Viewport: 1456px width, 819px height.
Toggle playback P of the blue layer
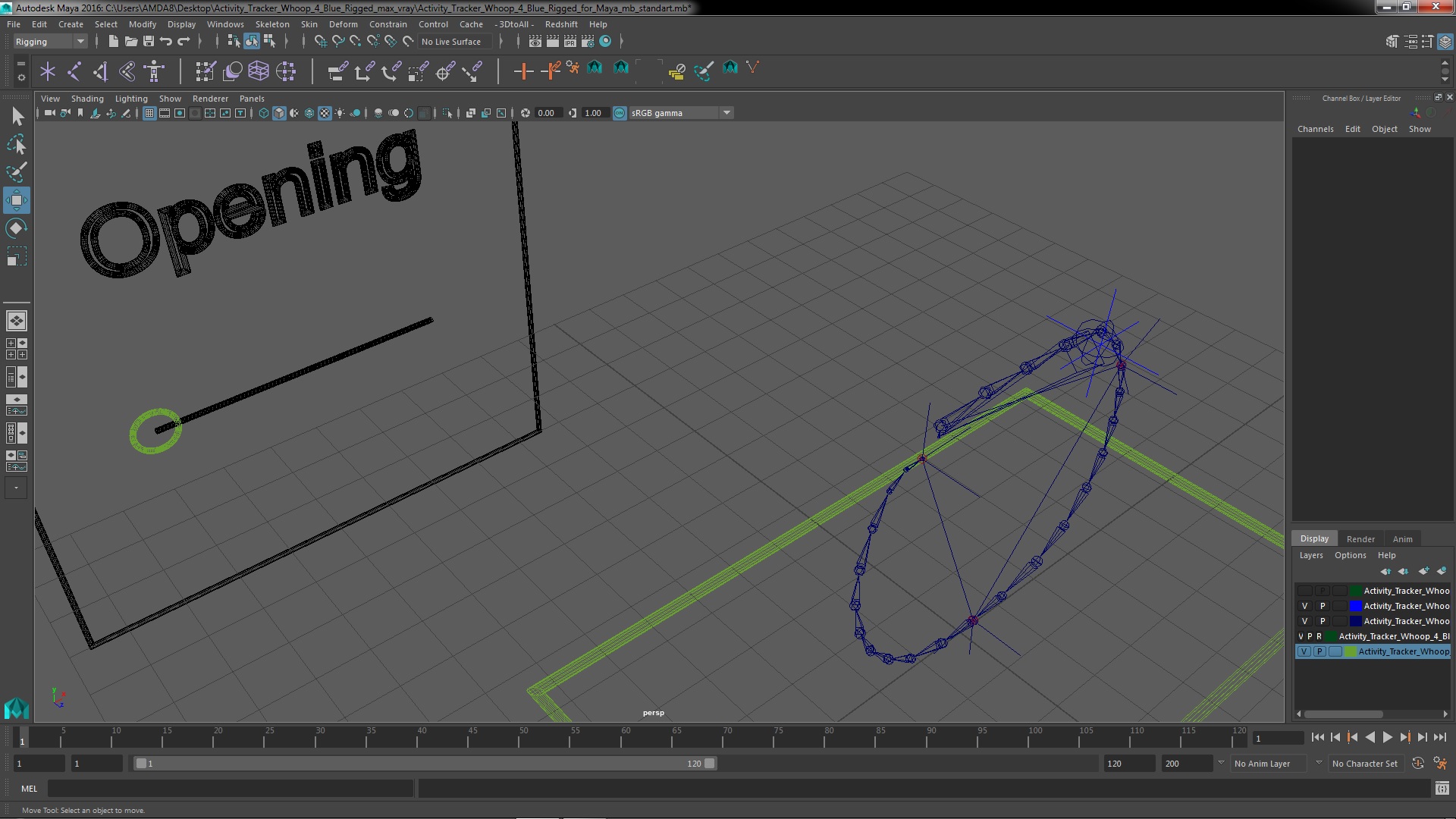coord(1322,606)
